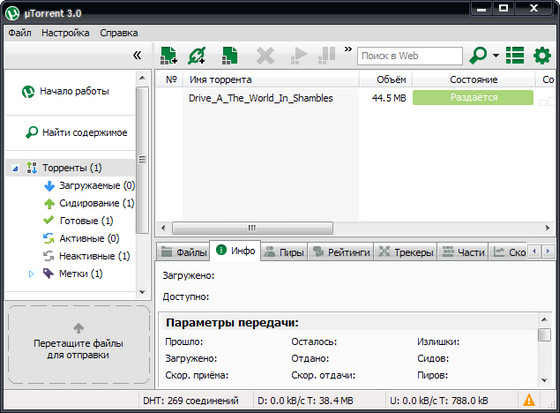This screenshot has height=413, width=560.
Task: Switch to the Трекеры tab
Action: (405, 252)
